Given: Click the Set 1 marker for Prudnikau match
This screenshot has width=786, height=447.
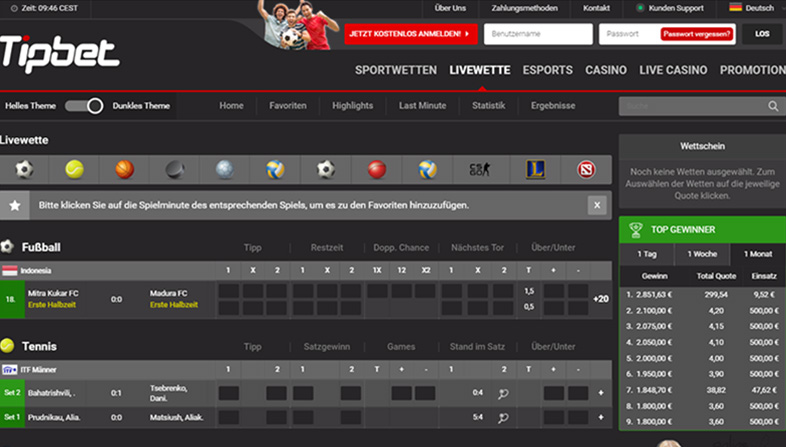Looking at the screenshot, I should coord(12,417).
